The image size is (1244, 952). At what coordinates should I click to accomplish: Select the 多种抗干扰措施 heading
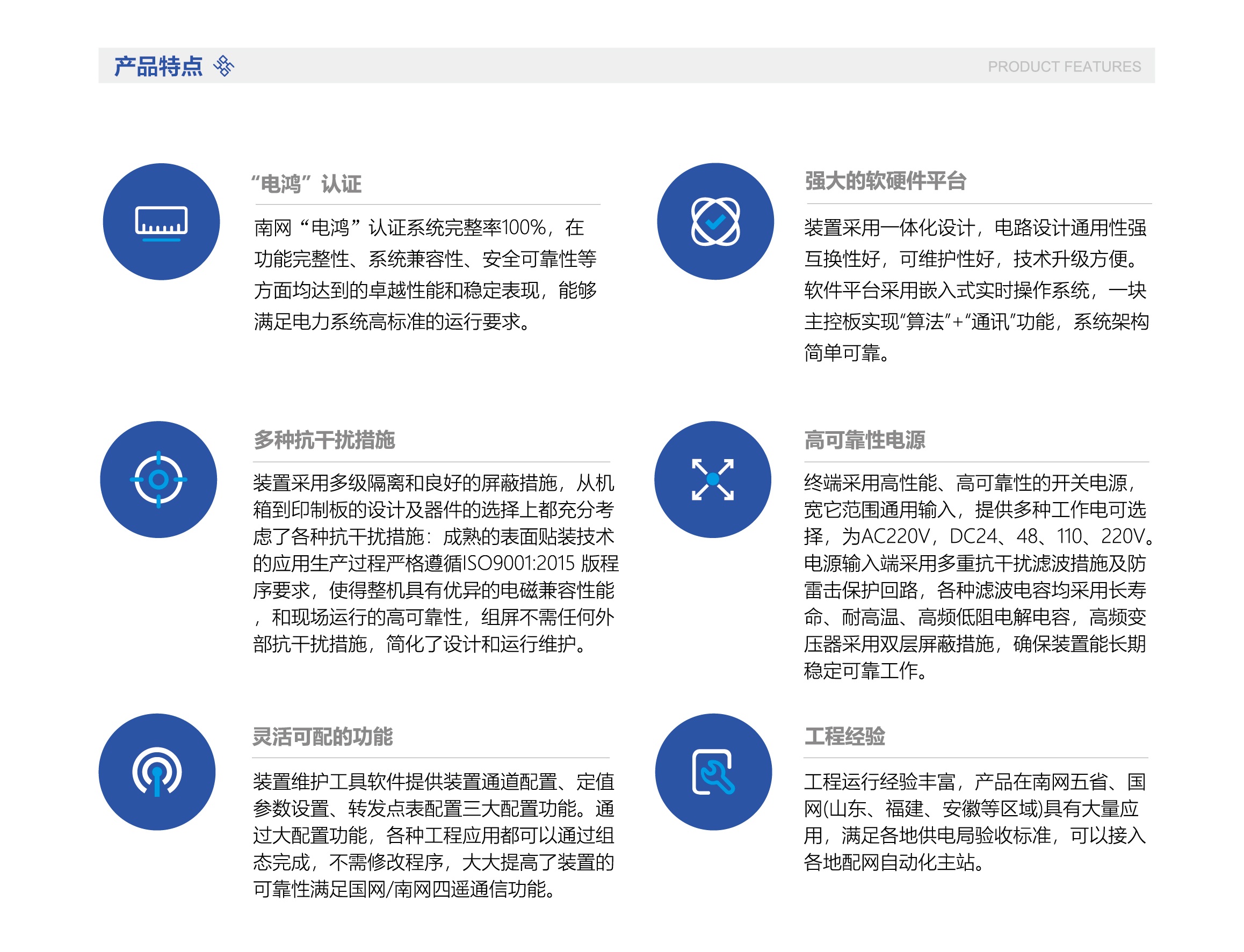click(323, 440)
